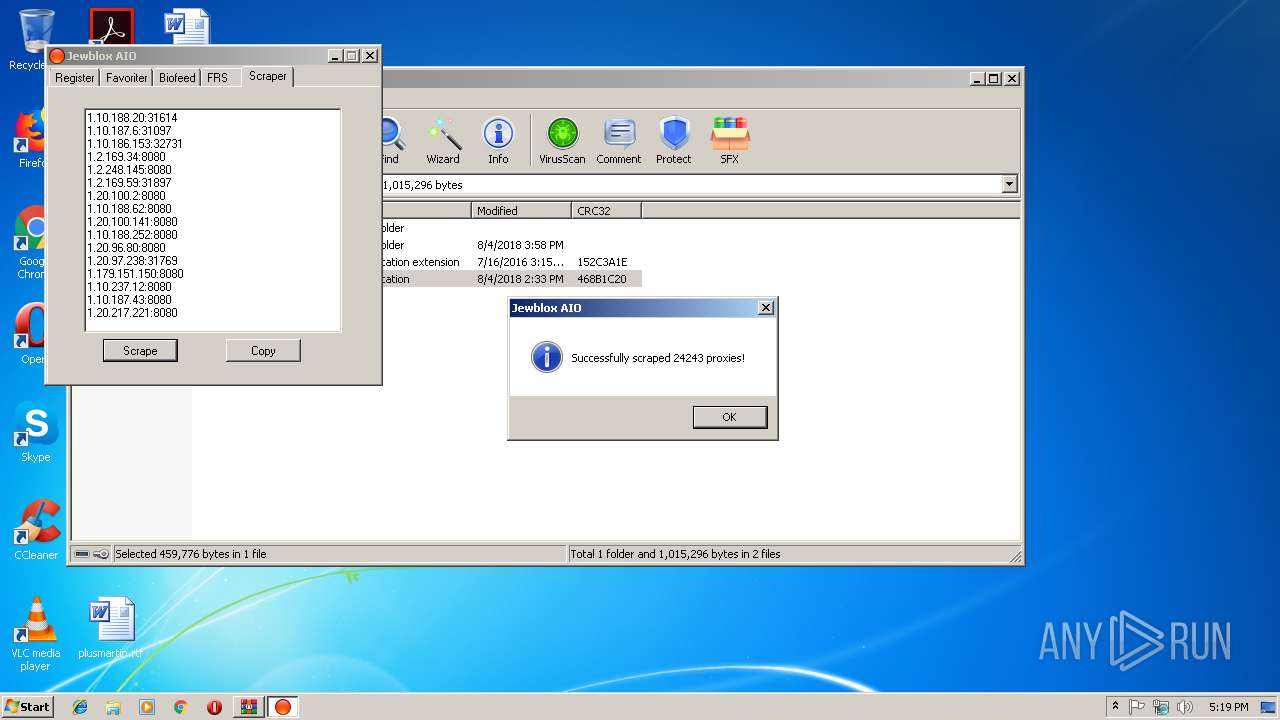Switch to the Biofeed tab
Viewport: 1280px width, 720px height.
point(177,78)
